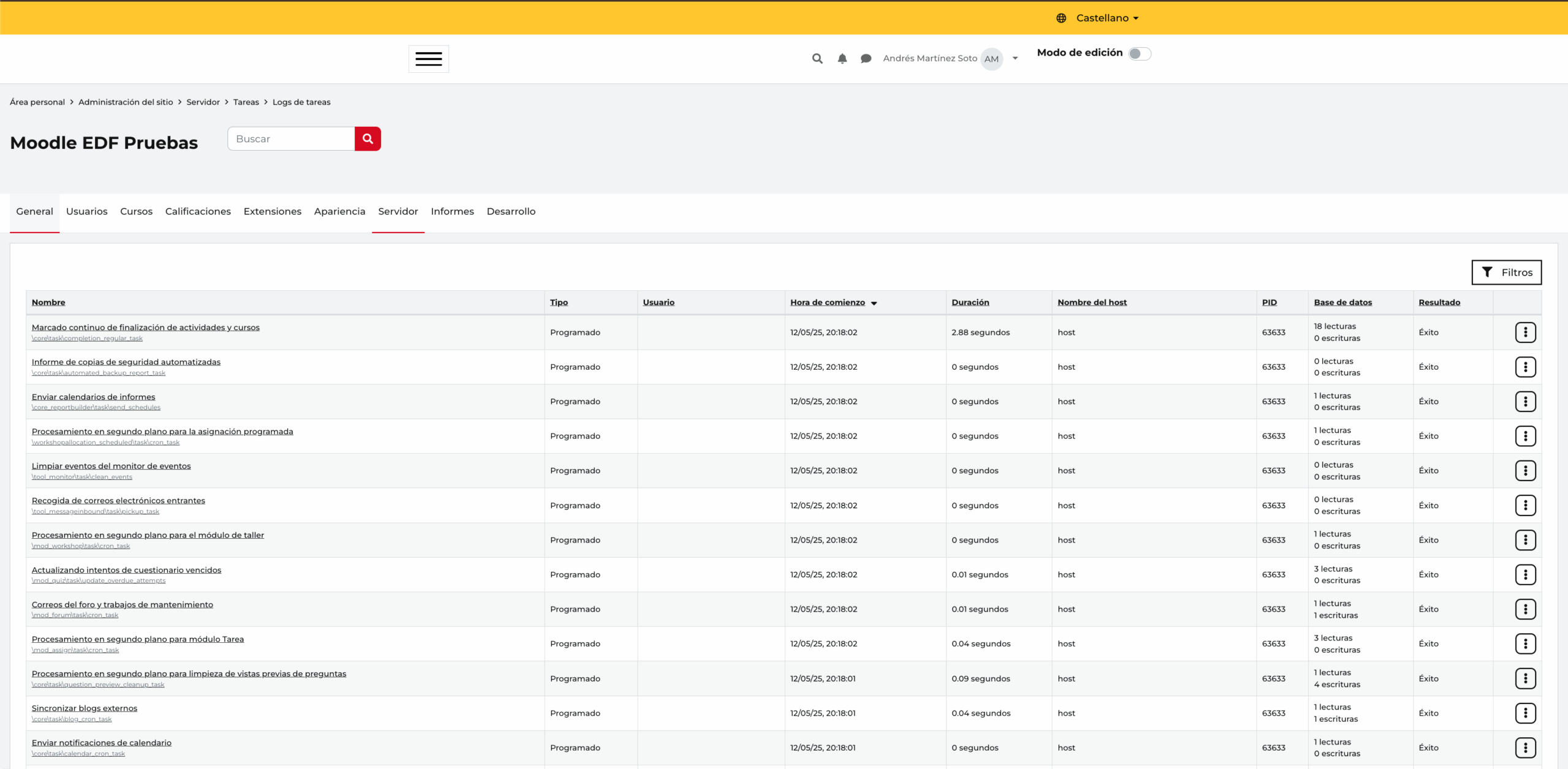Click the \mod_forum\task\cron_task class link
1568x769 pixels.
tap(75, 615)
